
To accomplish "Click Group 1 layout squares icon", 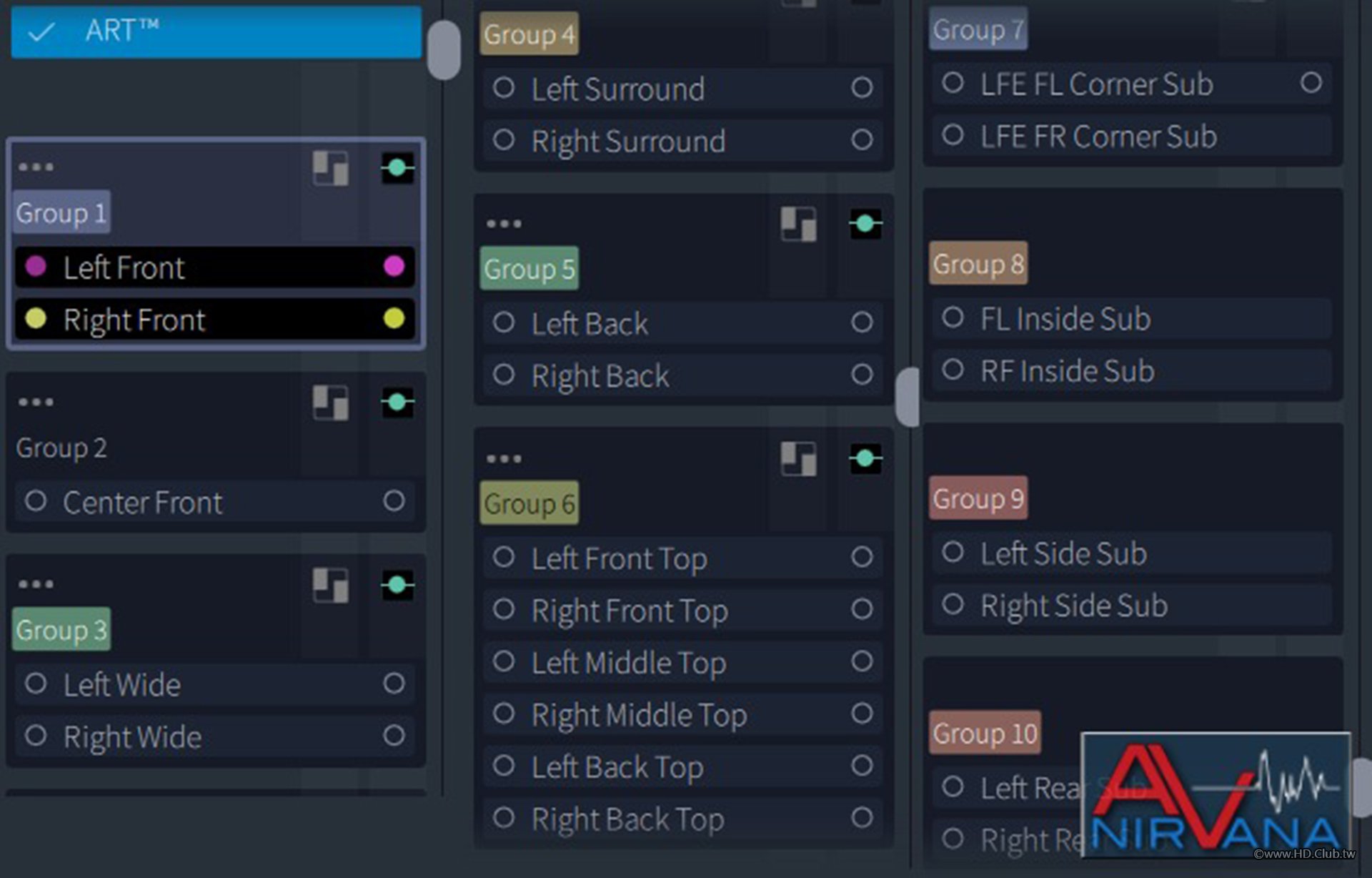I will click(x=330, y=169).
